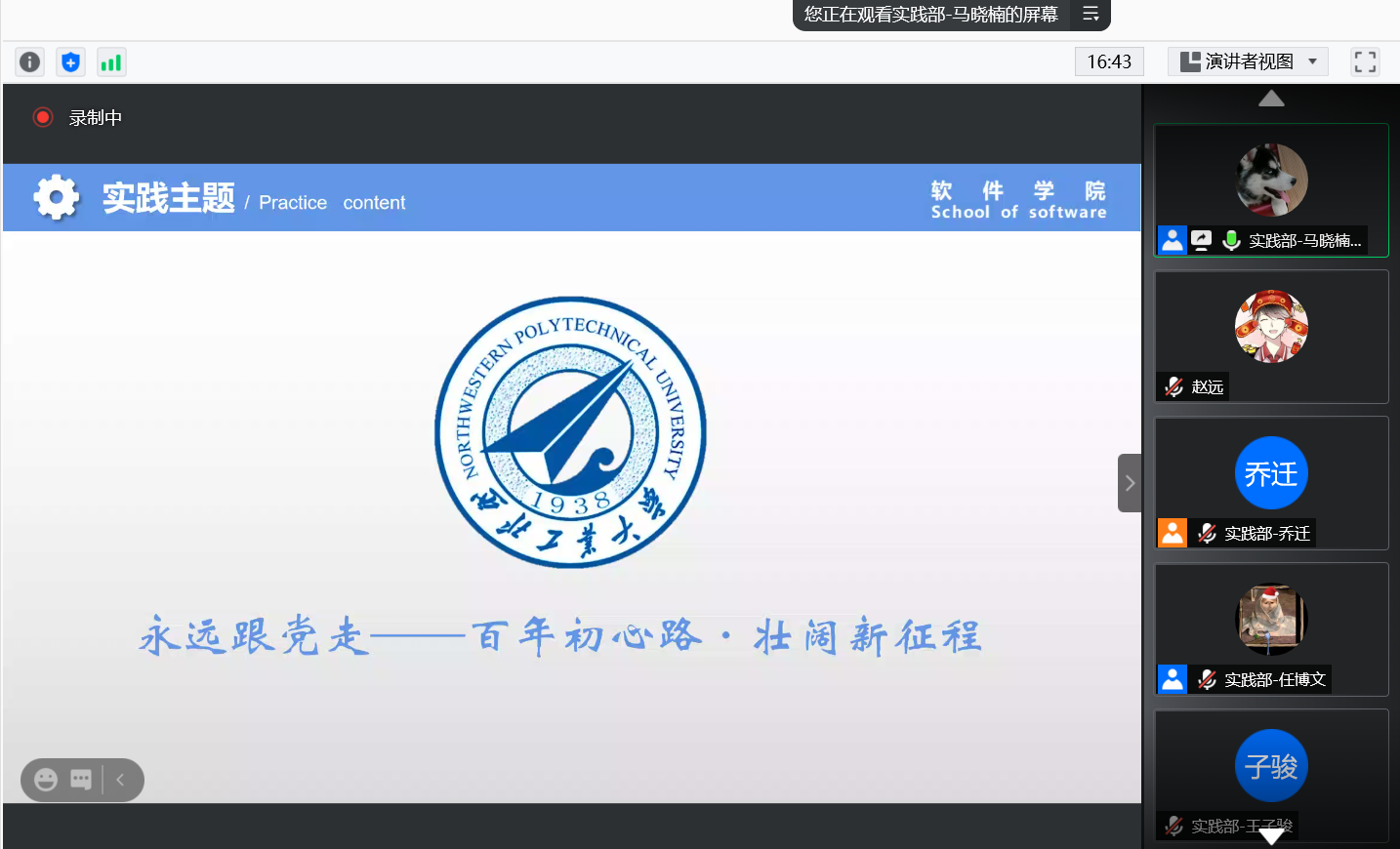Toggle muted mic icon for 赵远
The height and width of the screenshot is (849, 1400).
click(x=1174, y=386)
